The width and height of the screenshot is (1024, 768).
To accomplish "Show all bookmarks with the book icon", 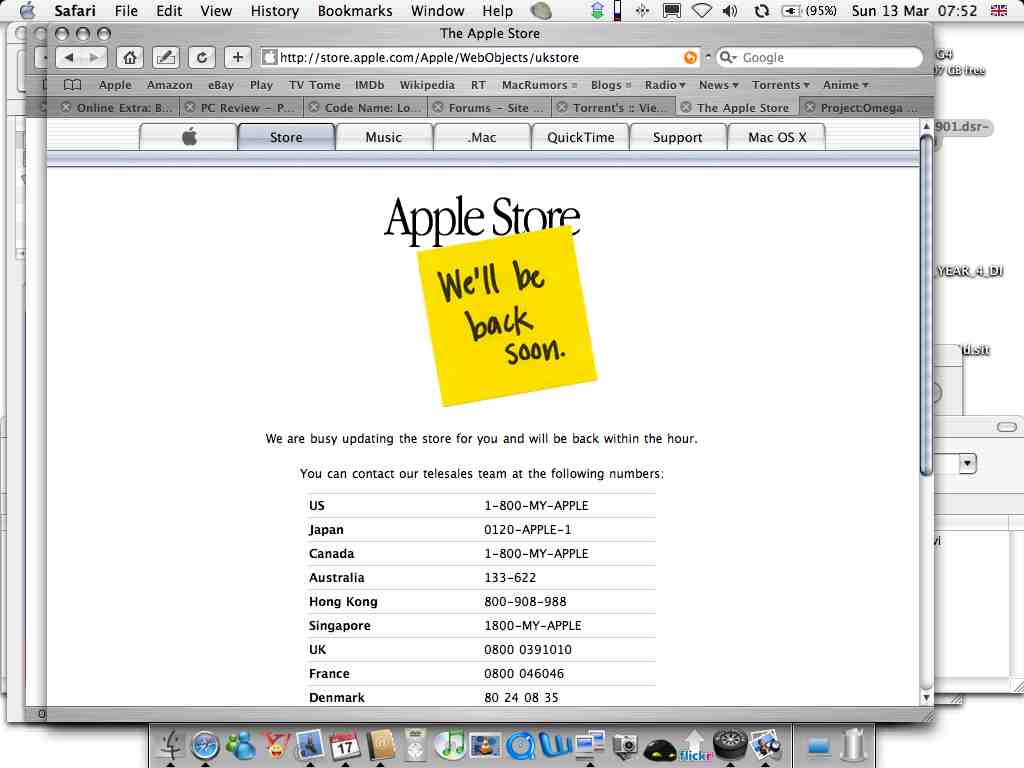I will 72,85.
